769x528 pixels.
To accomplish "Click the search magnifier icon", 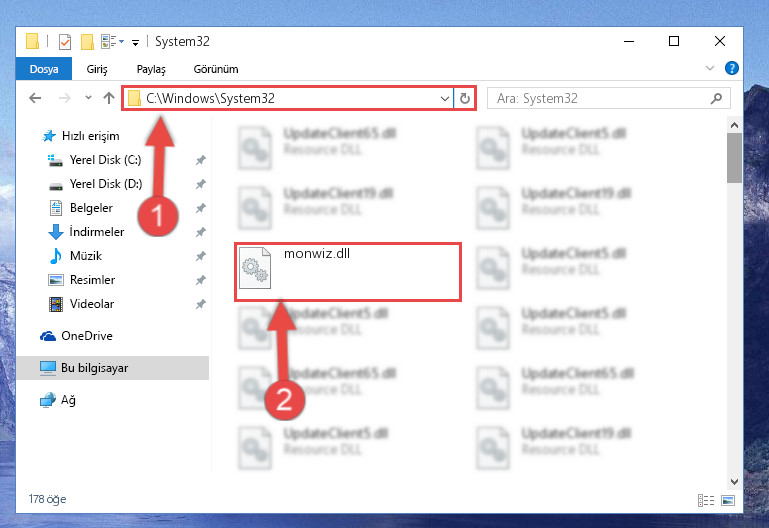I will click(x=716, y=99).
